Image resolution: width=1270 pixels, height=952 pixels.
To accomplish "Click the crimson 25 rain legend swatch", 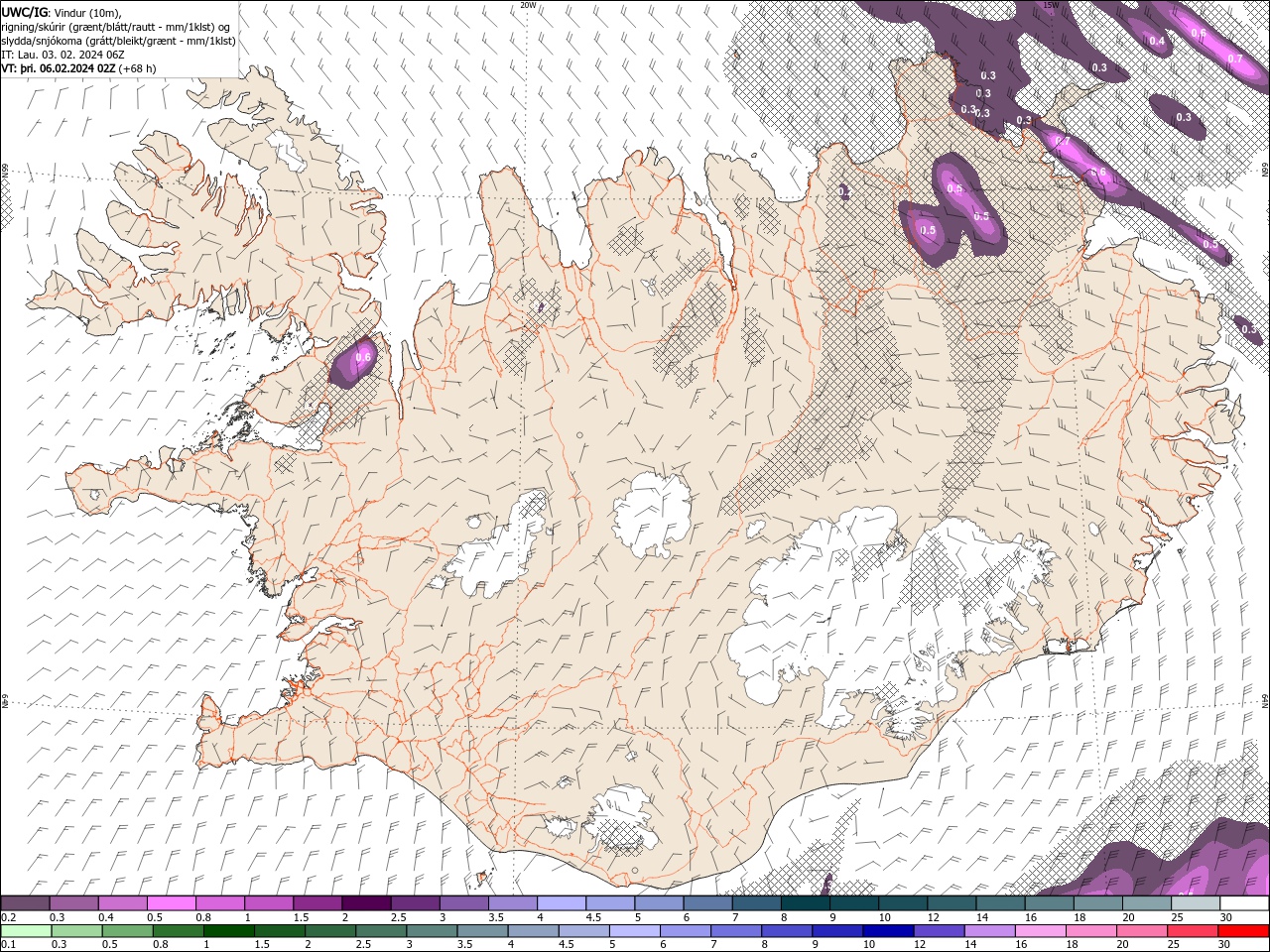I will [x=1192, y=931].
